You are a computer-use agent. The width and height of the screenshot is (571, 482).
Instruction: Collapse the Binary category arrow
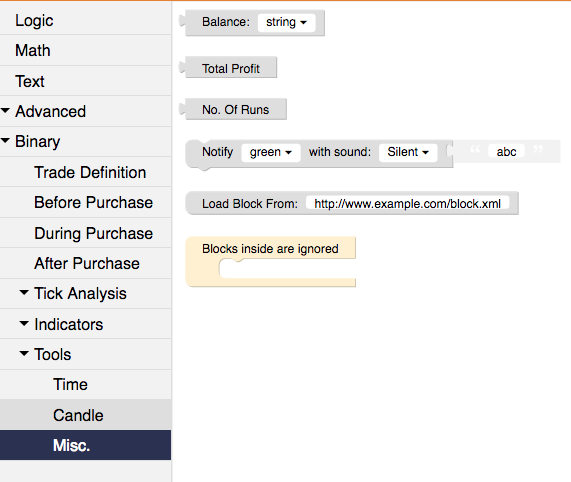pyautogui.click(x=5, y=140)
